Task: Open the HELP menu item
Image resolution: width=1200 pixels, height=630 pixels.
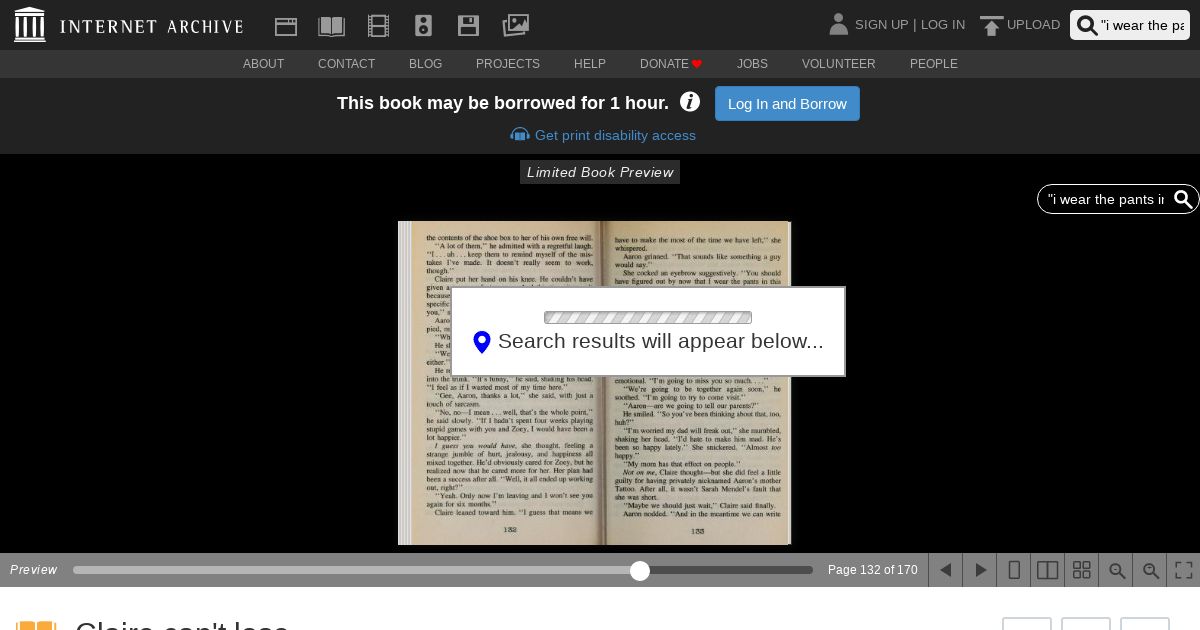Action: 590,64
